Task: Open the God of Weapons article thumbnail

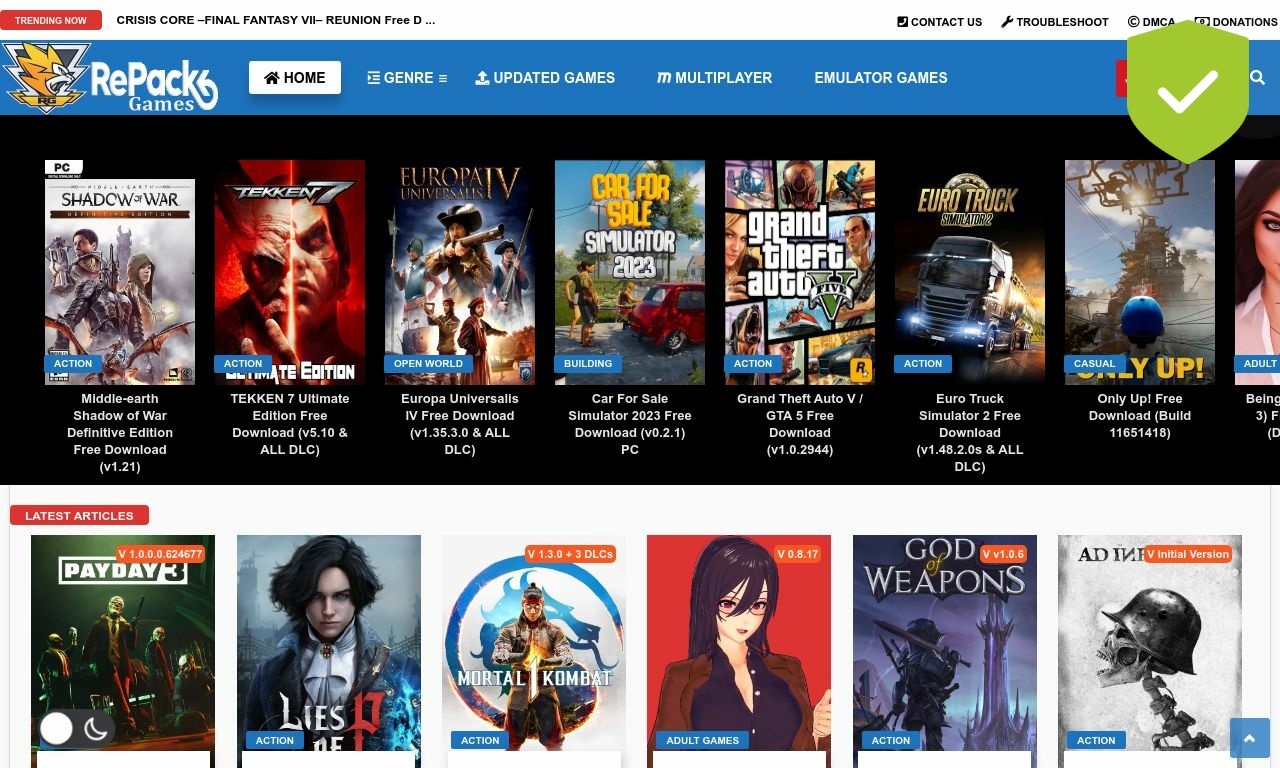Action: (945, 643)
